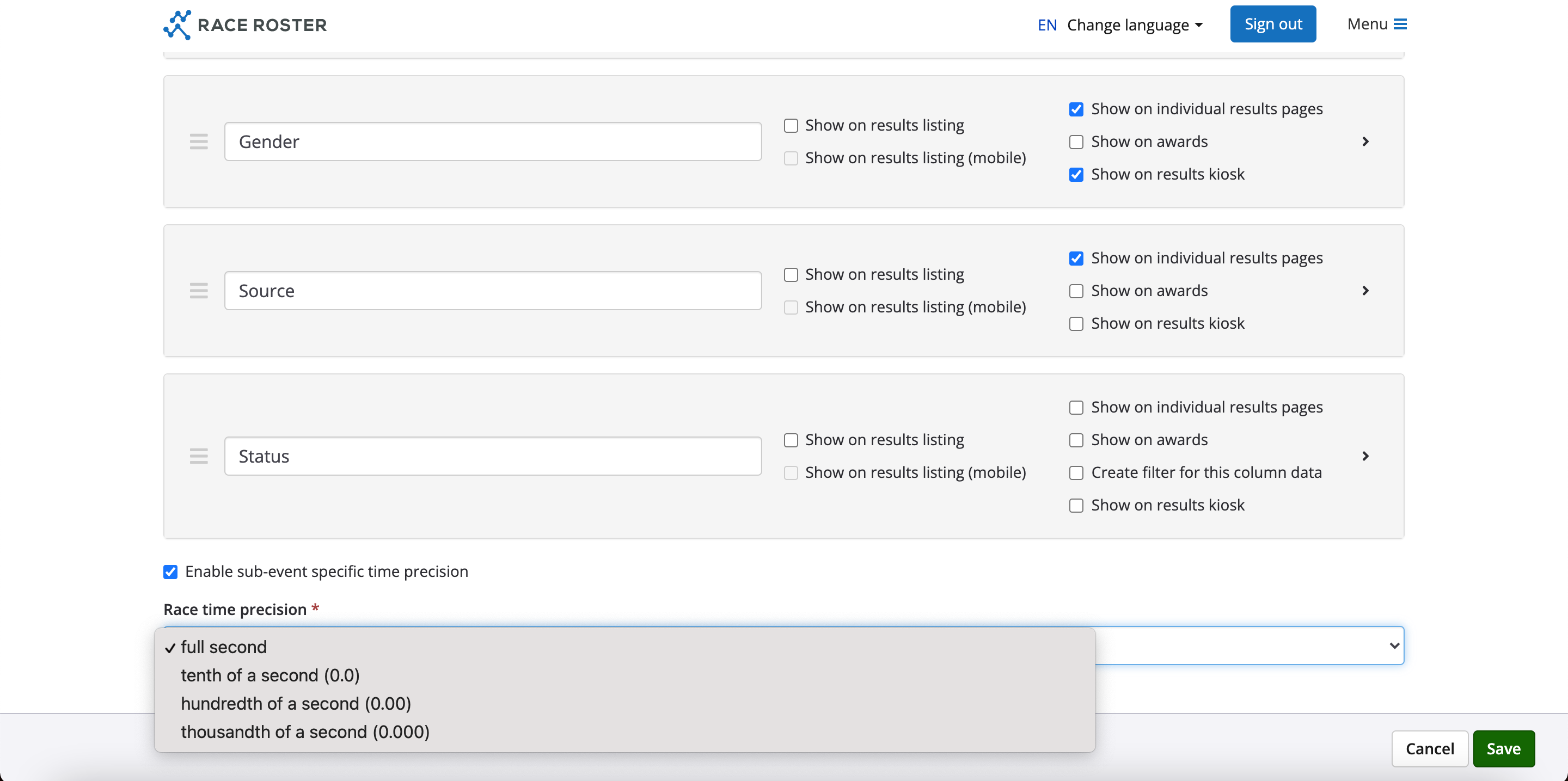Click the Sign out button
The image size is (1568, 781).
(x=1273, y=24)
